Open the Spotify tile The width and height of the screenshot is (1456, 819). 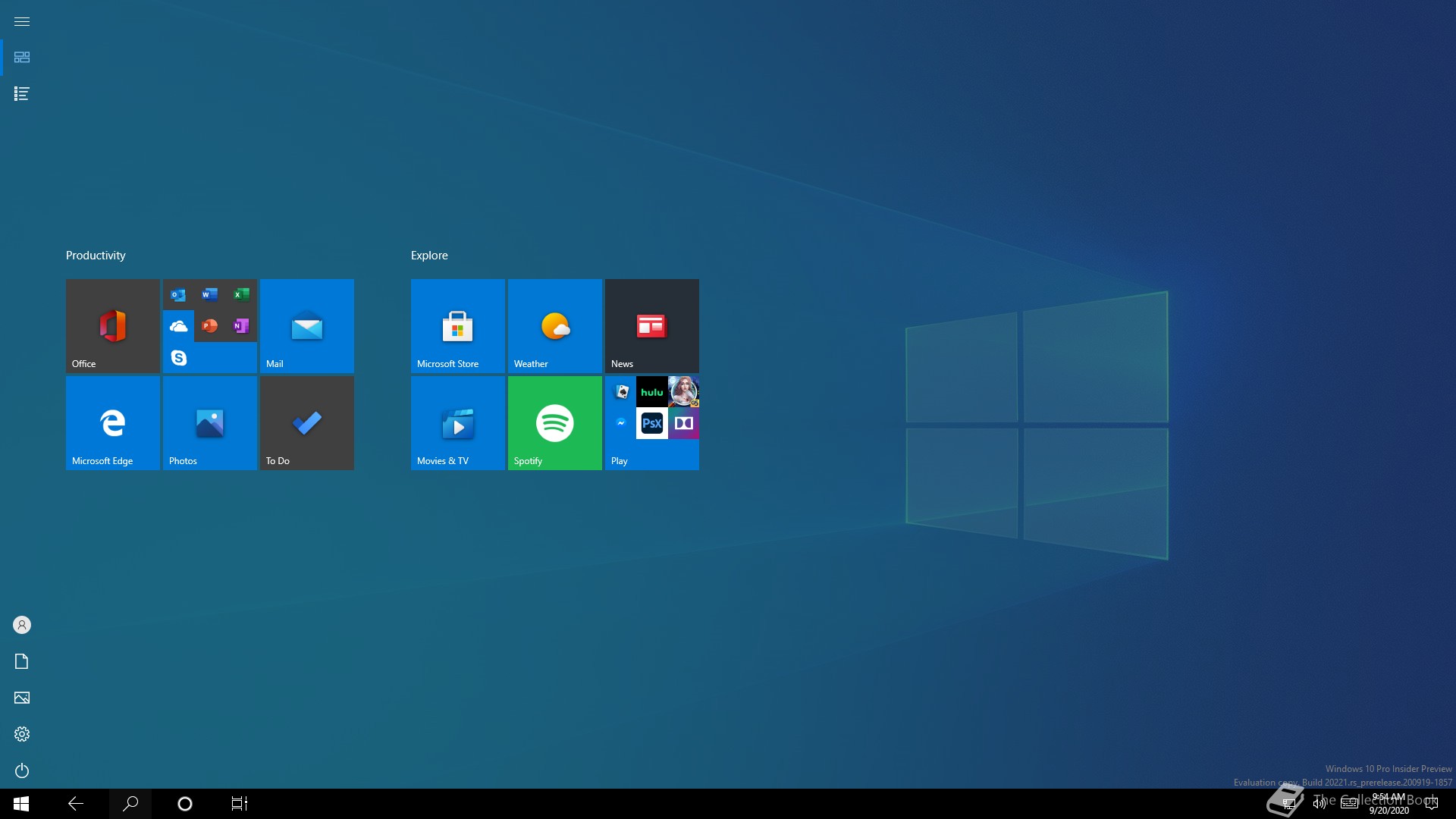[554, 422]
